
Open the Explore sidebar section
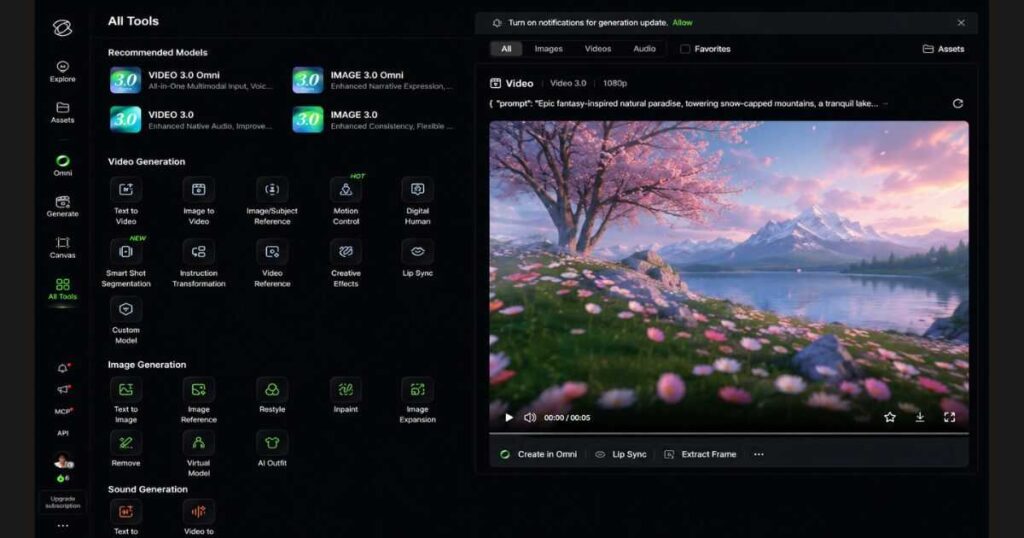(x=63, y=71)
